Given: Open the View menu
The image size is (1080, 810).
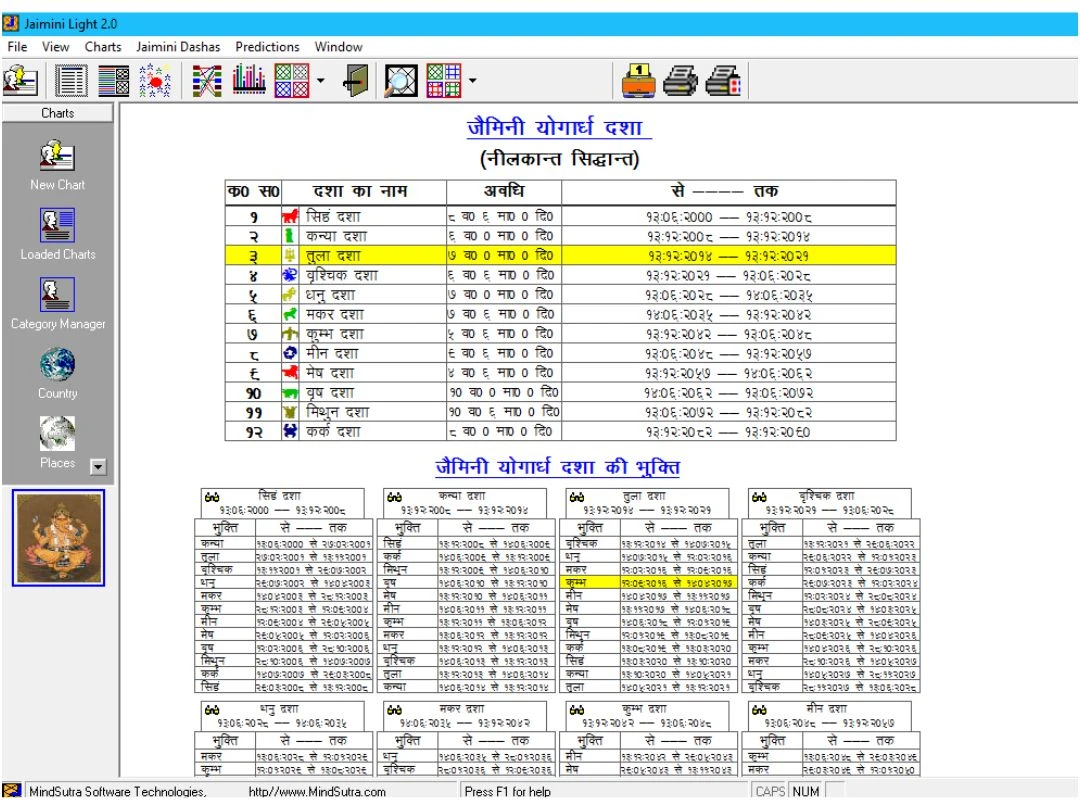Looking at the screenshot, I should pos(55,47).
